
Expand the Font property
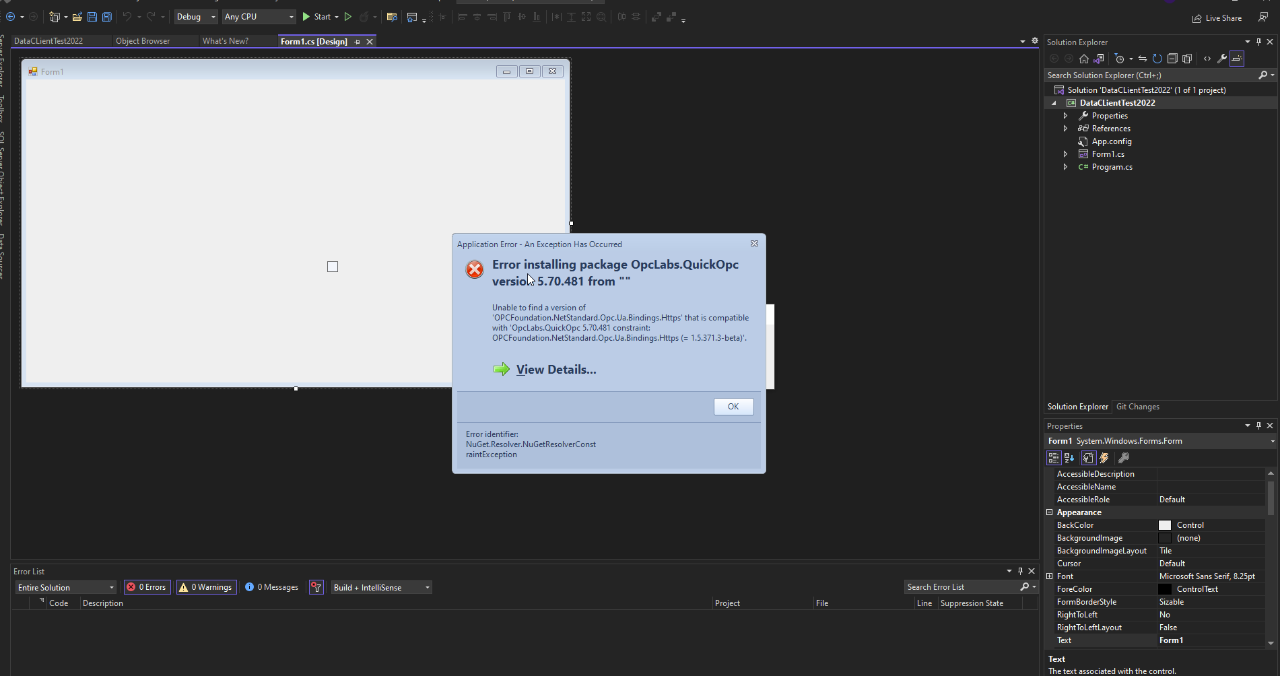pos(1049,576)
